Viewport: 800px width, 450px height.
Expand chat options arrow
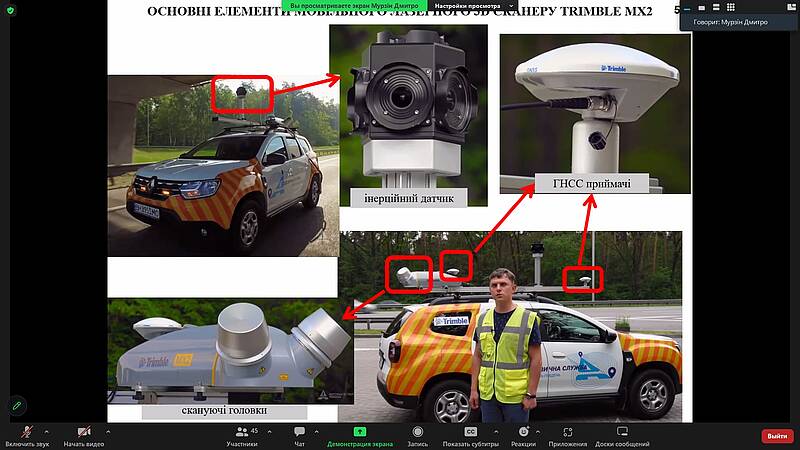coord(316,432)
